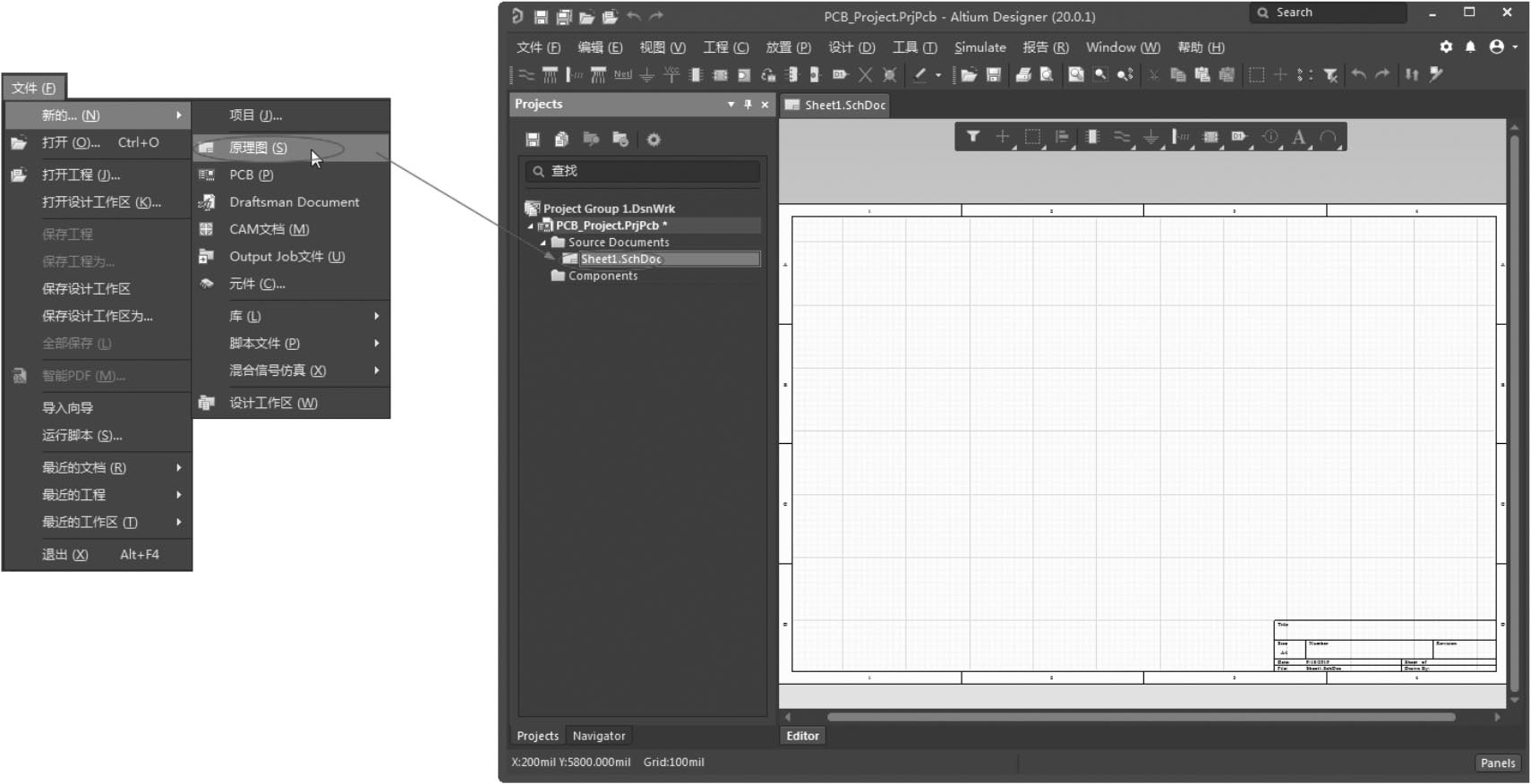This screenshot has width=1531, height=784.
Task: Select the Place Text String tool
Action: (x=1298, y=137)
